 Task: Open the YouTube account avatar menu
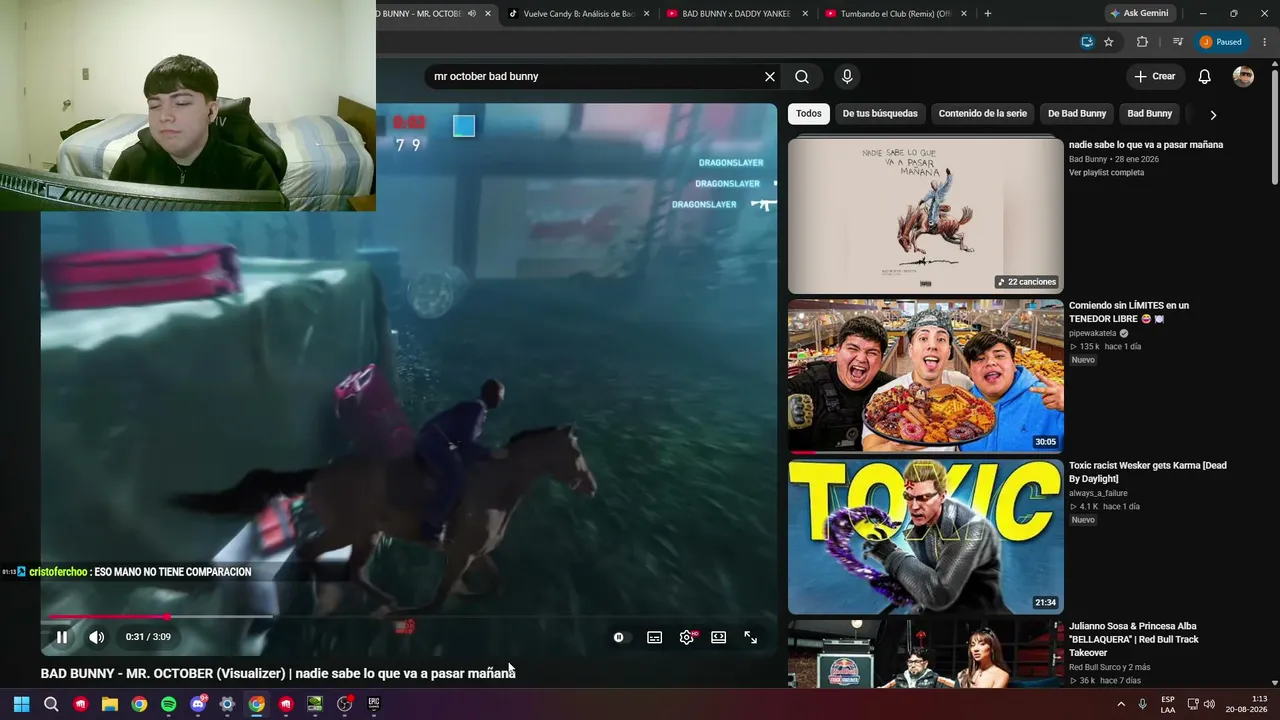pos(1243,76)
